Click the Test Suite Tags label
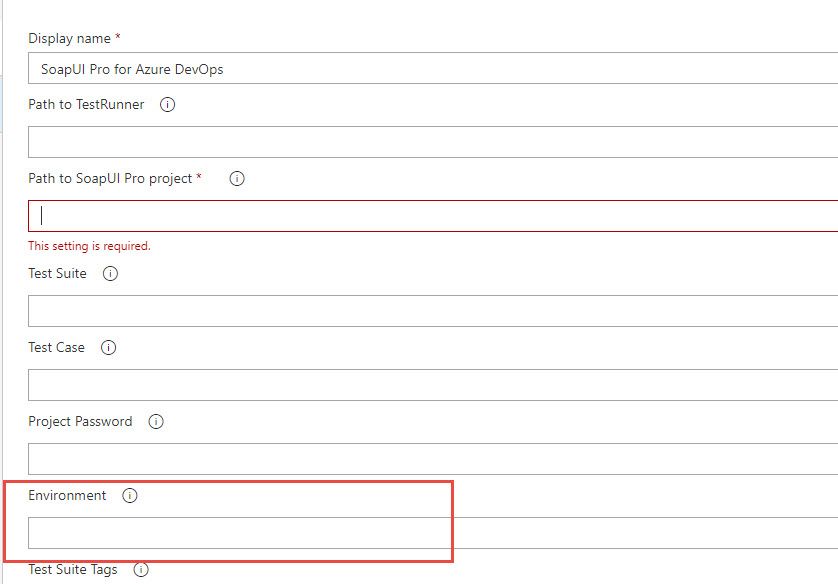838x584 pixels. [x=73, y=570]
